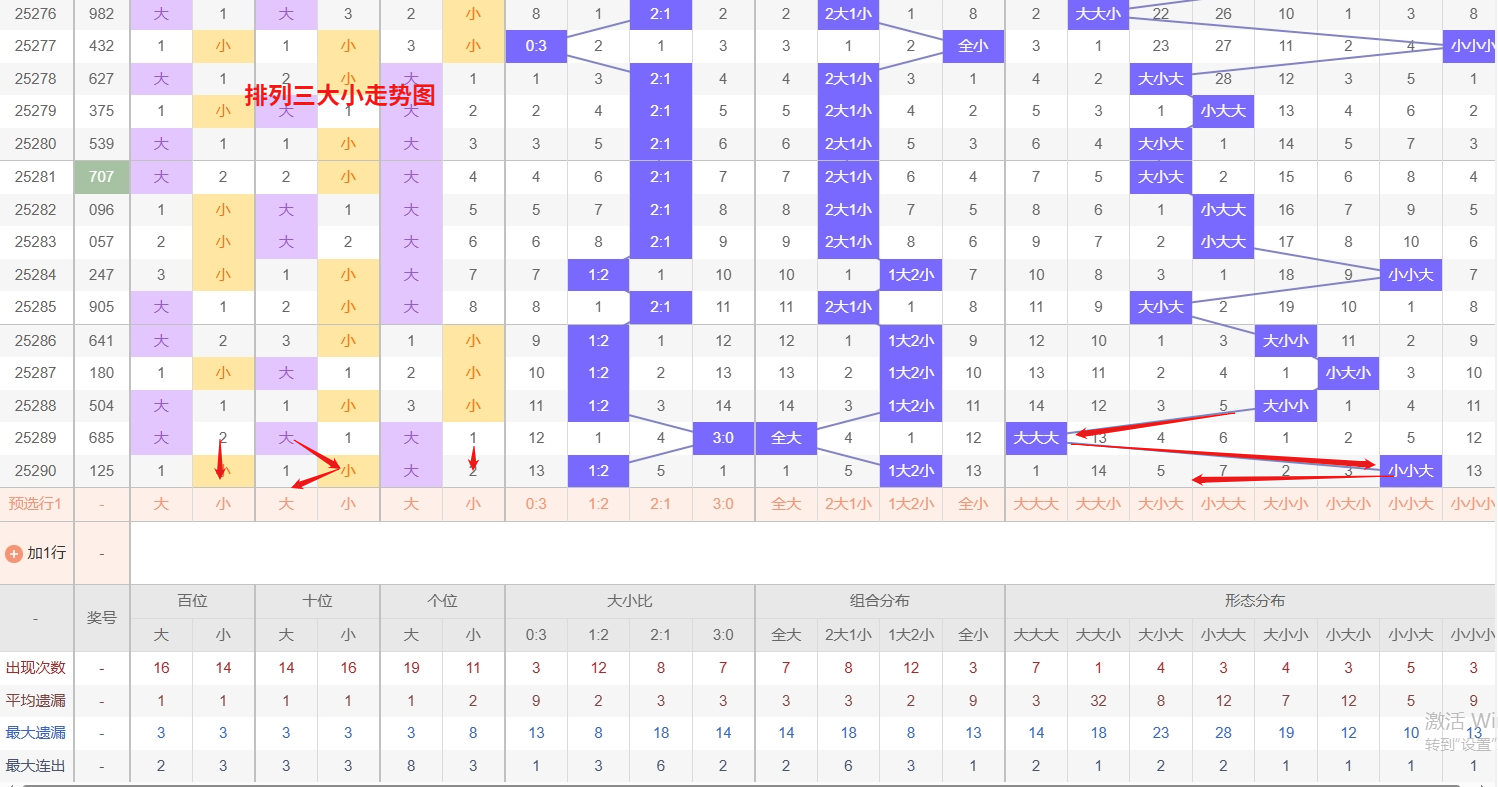1498x787 pixels.
Task: Select 百位 大 in the 预选行1 row
Action: click(x=161, y=504)
